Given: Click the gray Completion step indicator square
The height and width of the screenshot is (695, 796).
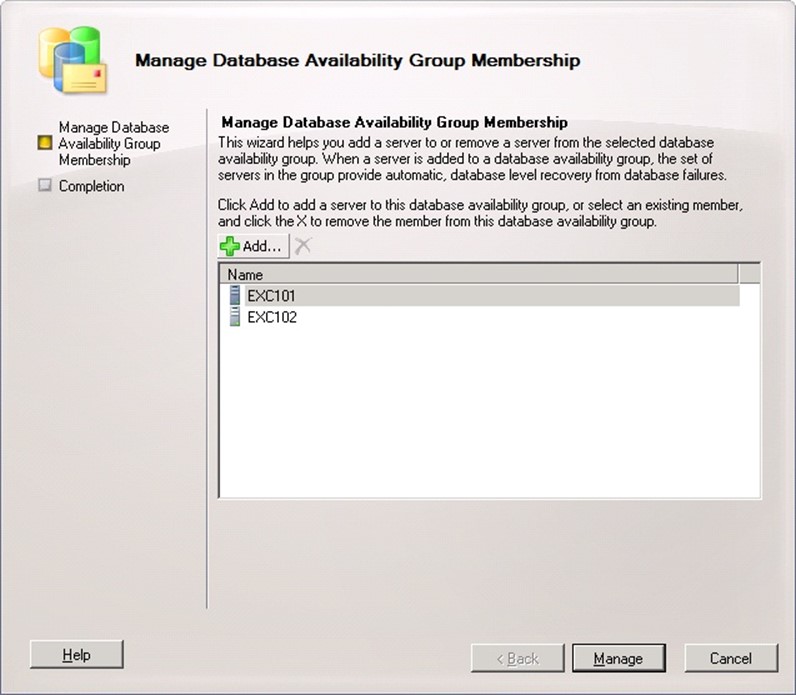Looking at the screenshot, I should tap(44, 186).
